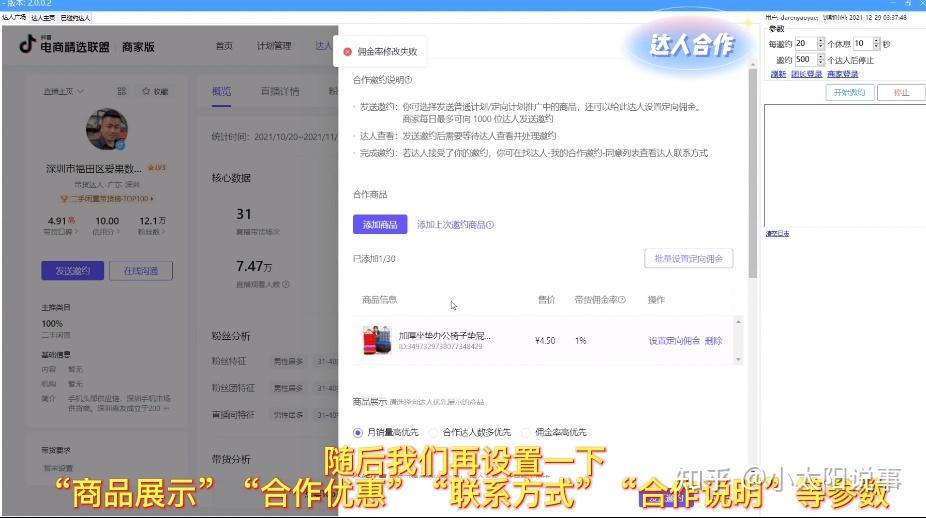Click the 设置定向佣金 link for the product
This screenshot has height=518, width=926.
tap(674, 341)
